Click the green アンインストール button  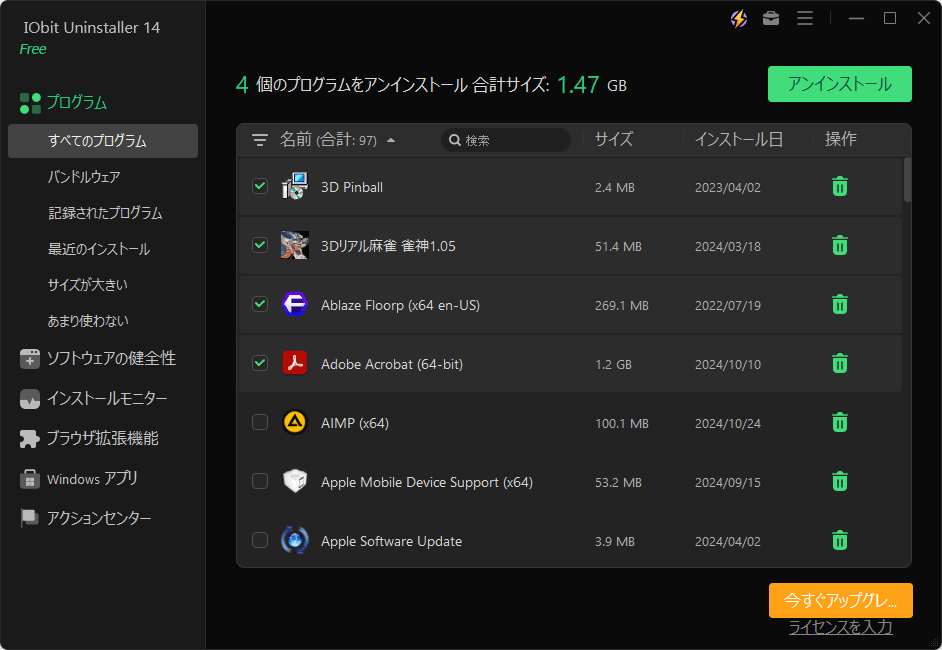(839, 84)
